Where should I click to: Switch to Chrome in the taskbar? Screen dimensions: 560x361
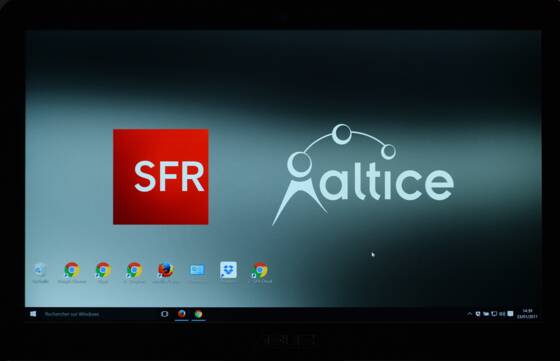tap(198, 314)
